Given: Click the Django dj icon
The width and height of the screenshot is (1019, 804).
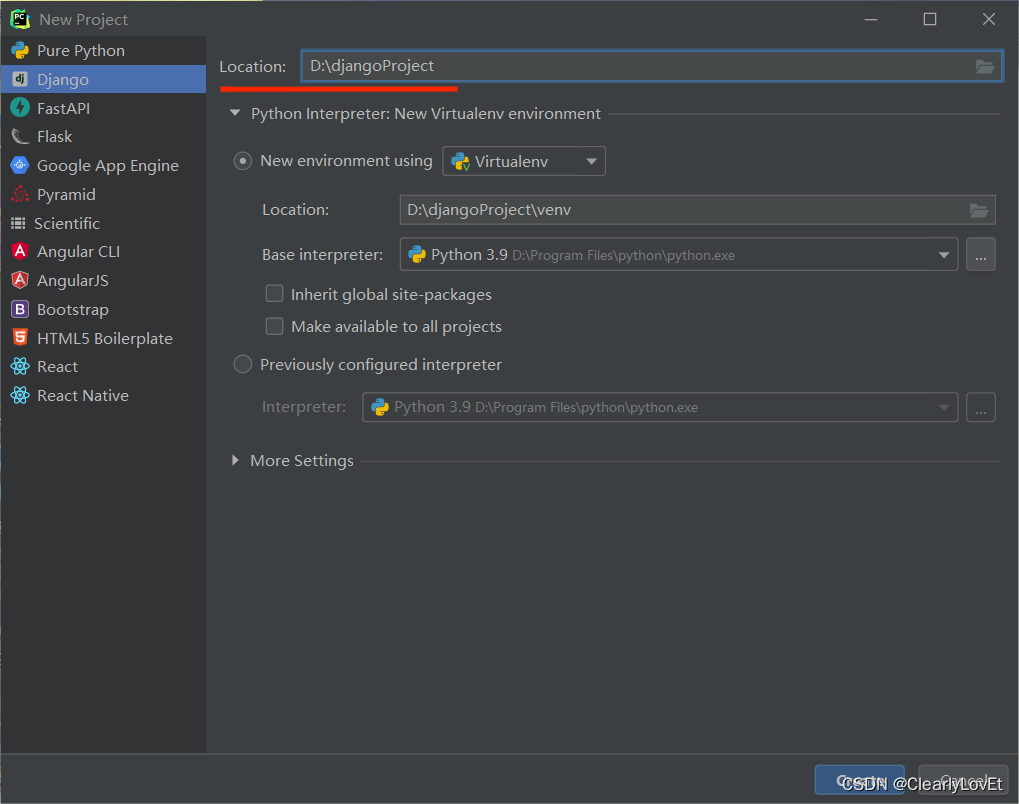Looking at the screenshot, I should click(20, 79).
